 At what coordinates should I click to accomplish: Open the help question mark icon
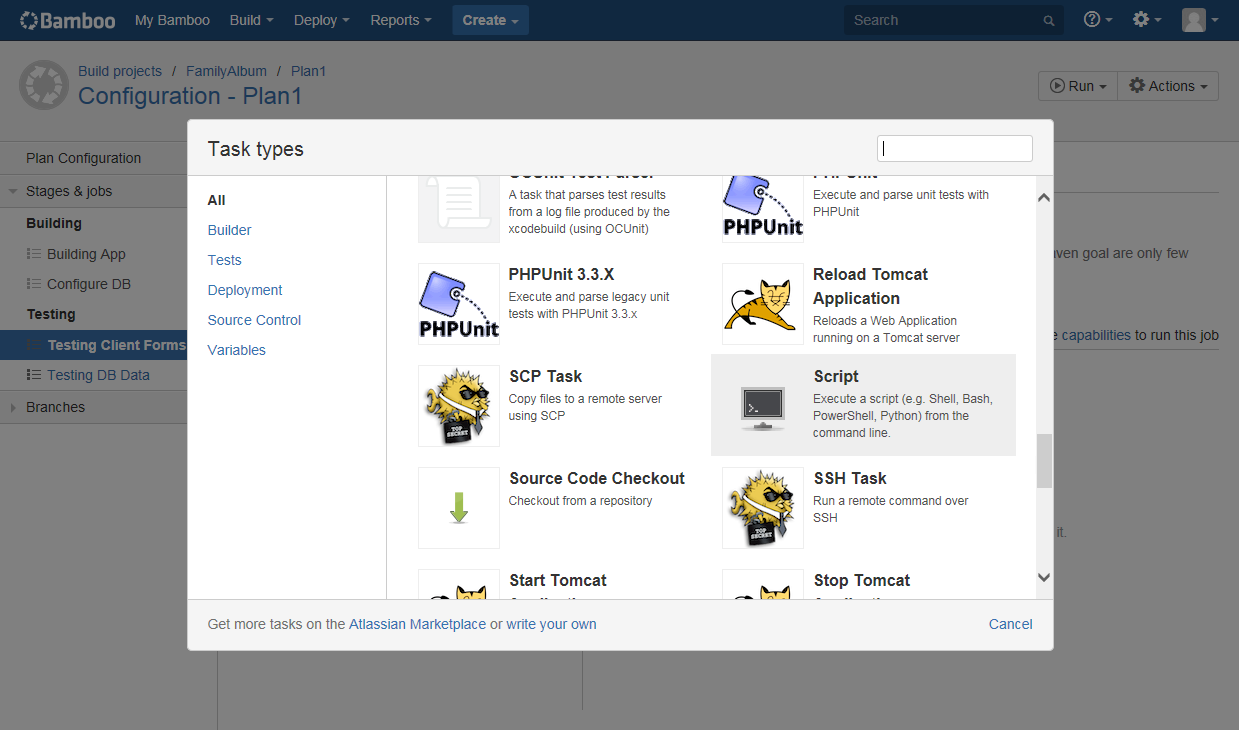(x=1092, y=19)
